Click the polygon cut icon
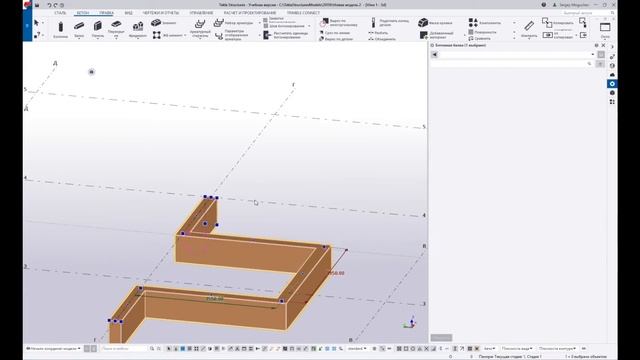Viewport: 640px width, 360px height. (325, 22)
